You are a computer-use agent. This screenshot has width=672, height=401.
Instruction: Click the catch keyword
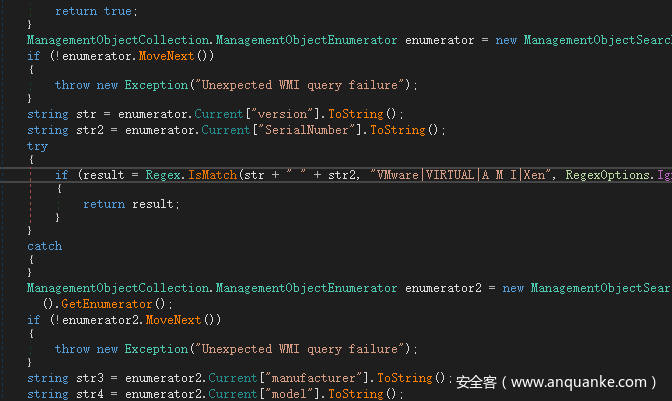click(x=44, y=246)
